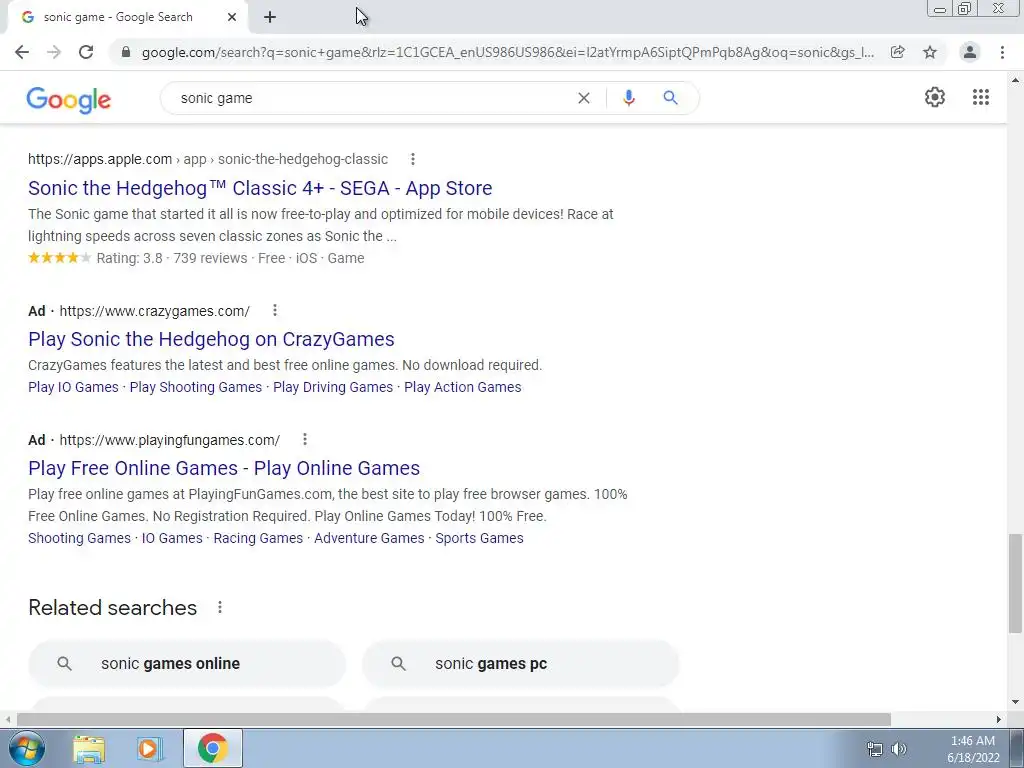Follow the IO Games sitelink under PlayingFunGames

pyautogui.click(x=172, y=538)
